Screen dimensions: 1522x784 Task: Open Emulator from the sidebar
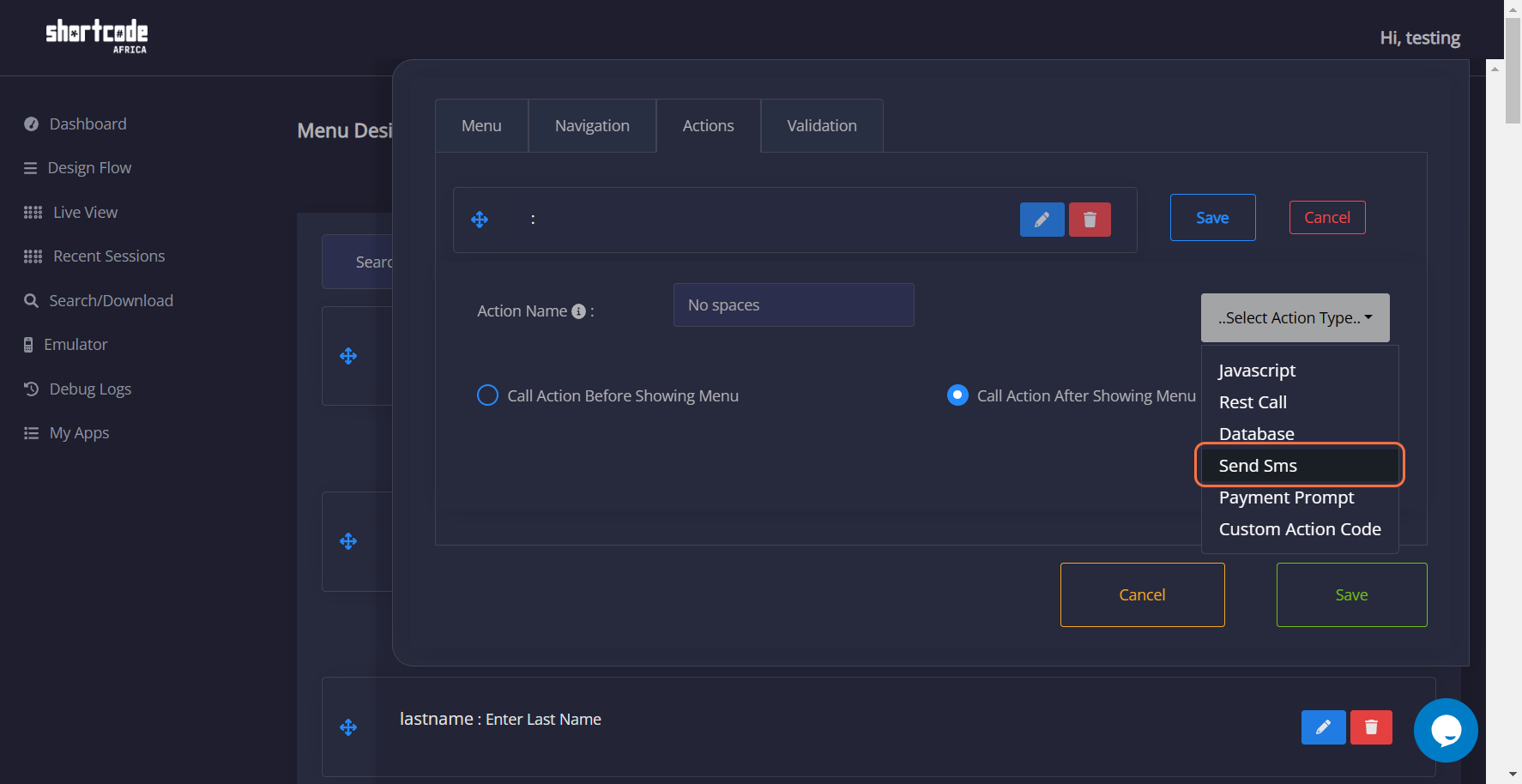(75, 345)
